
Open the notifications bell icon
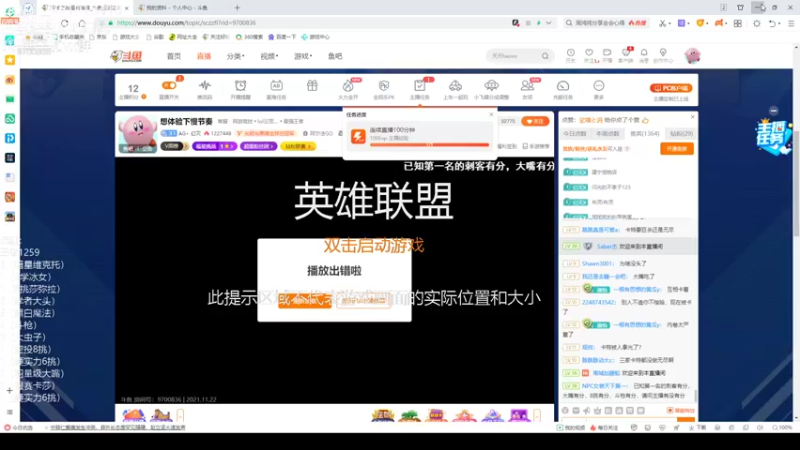644,53
